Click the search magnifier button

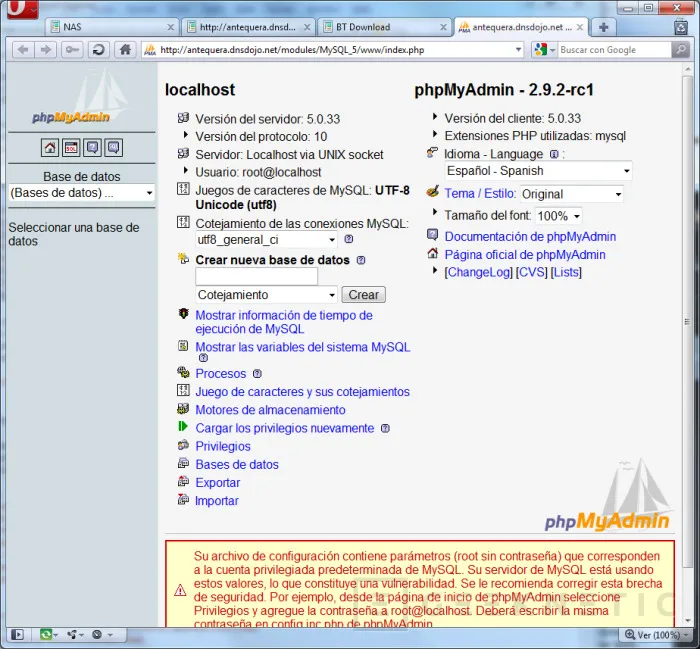[681, 50]
